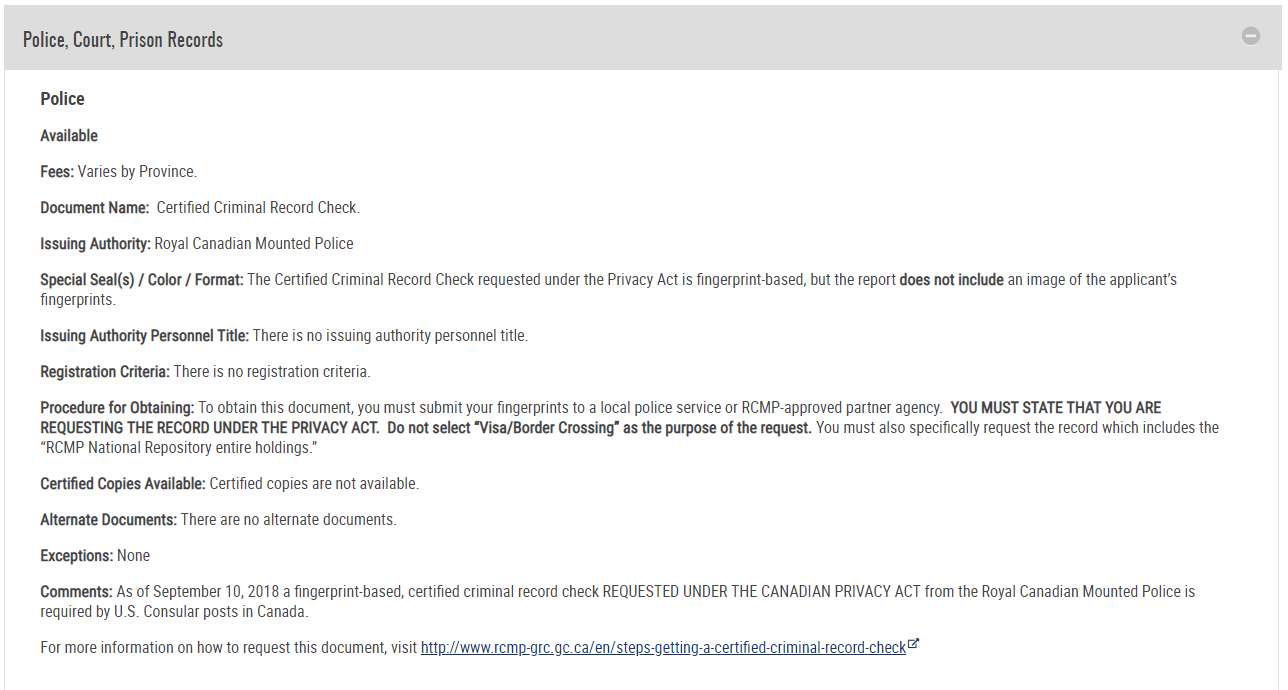Viewport: 1288px width, 690px height.
Task: Click the Alternate Documents label
Action: coord(109,520)
